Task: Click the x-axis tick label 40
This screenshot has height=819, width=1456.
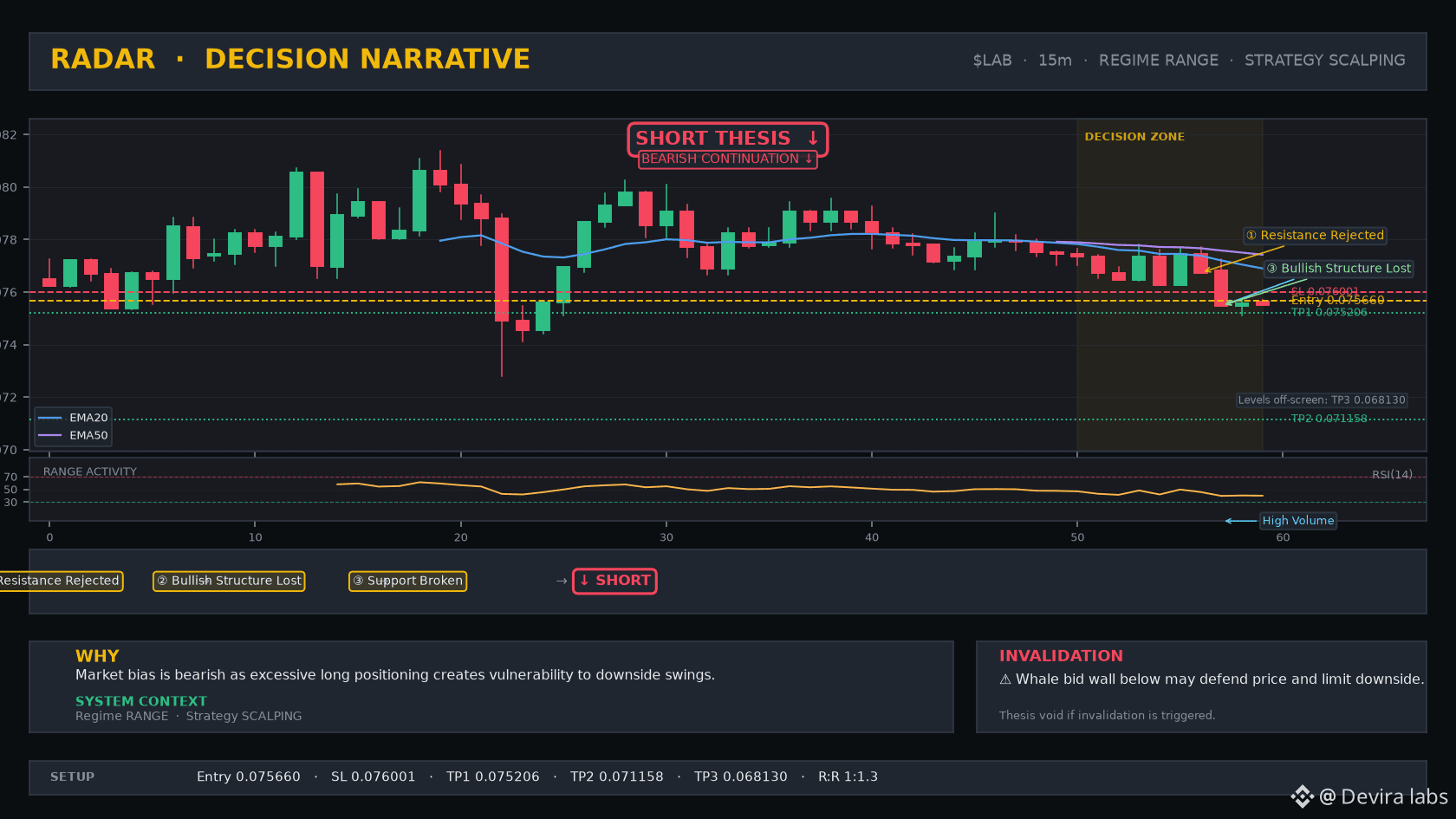Action: (x=872, y=537)
